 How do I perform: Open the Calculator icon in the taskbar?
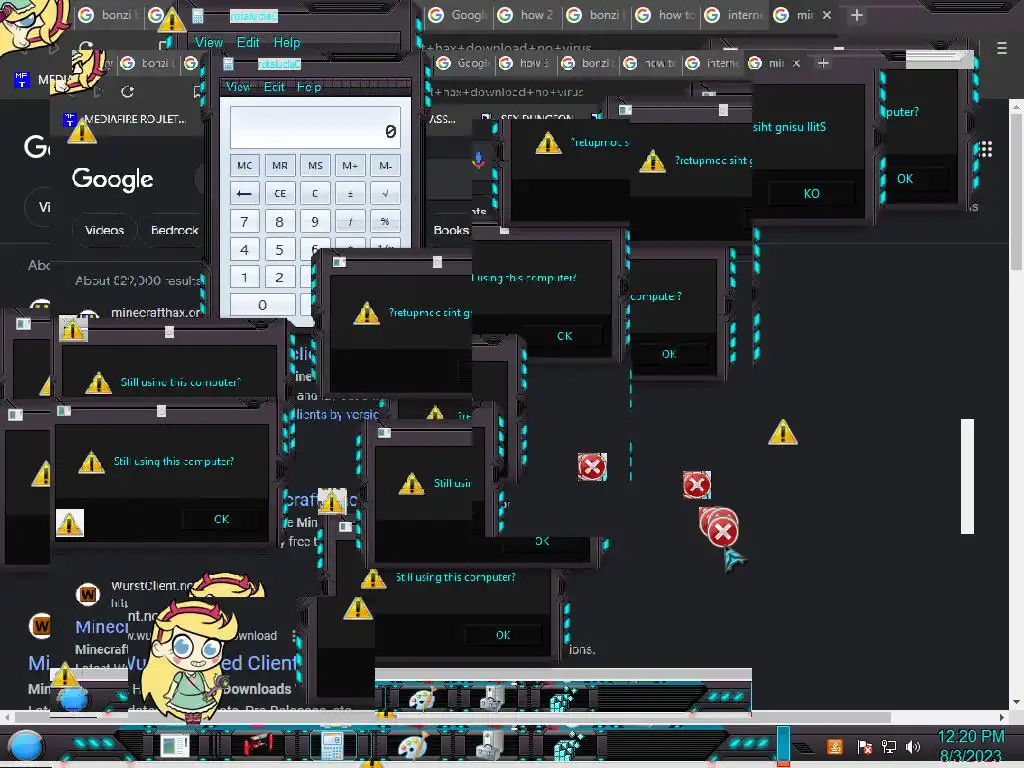332,745
